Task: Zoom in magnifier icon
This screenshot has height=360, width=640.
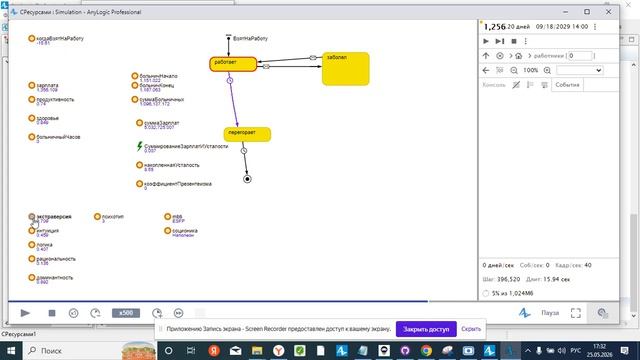Action: coord(547,70)
